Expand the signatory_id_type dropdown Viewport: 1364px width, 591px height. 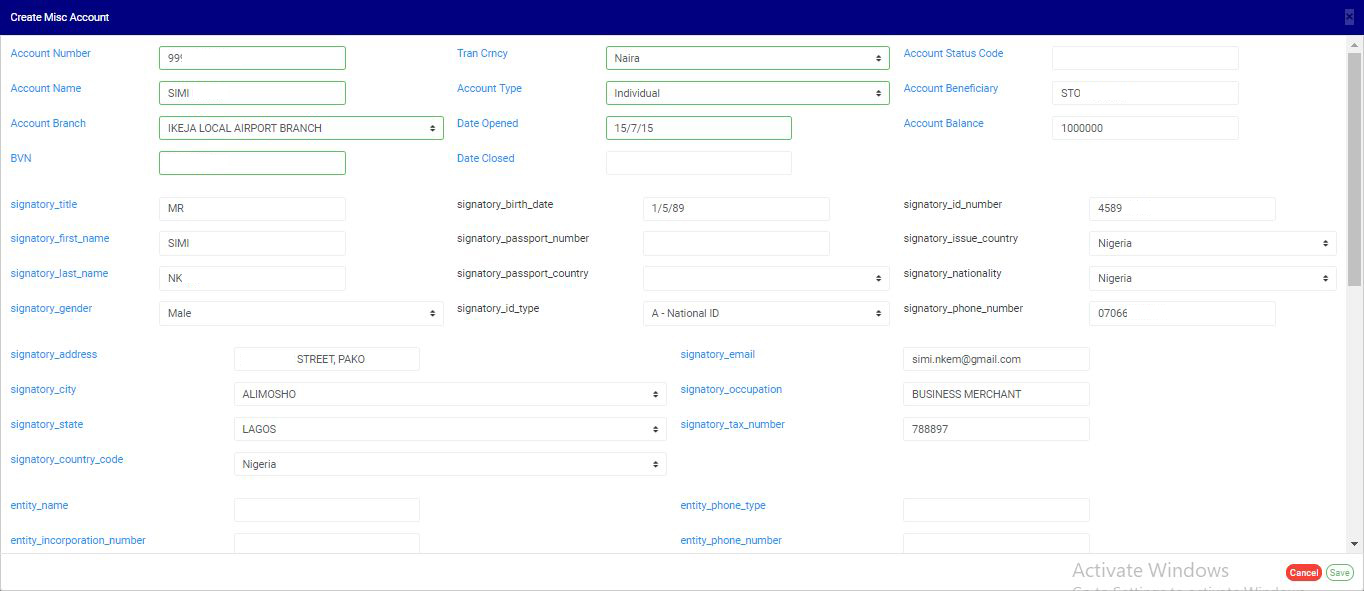765,313
